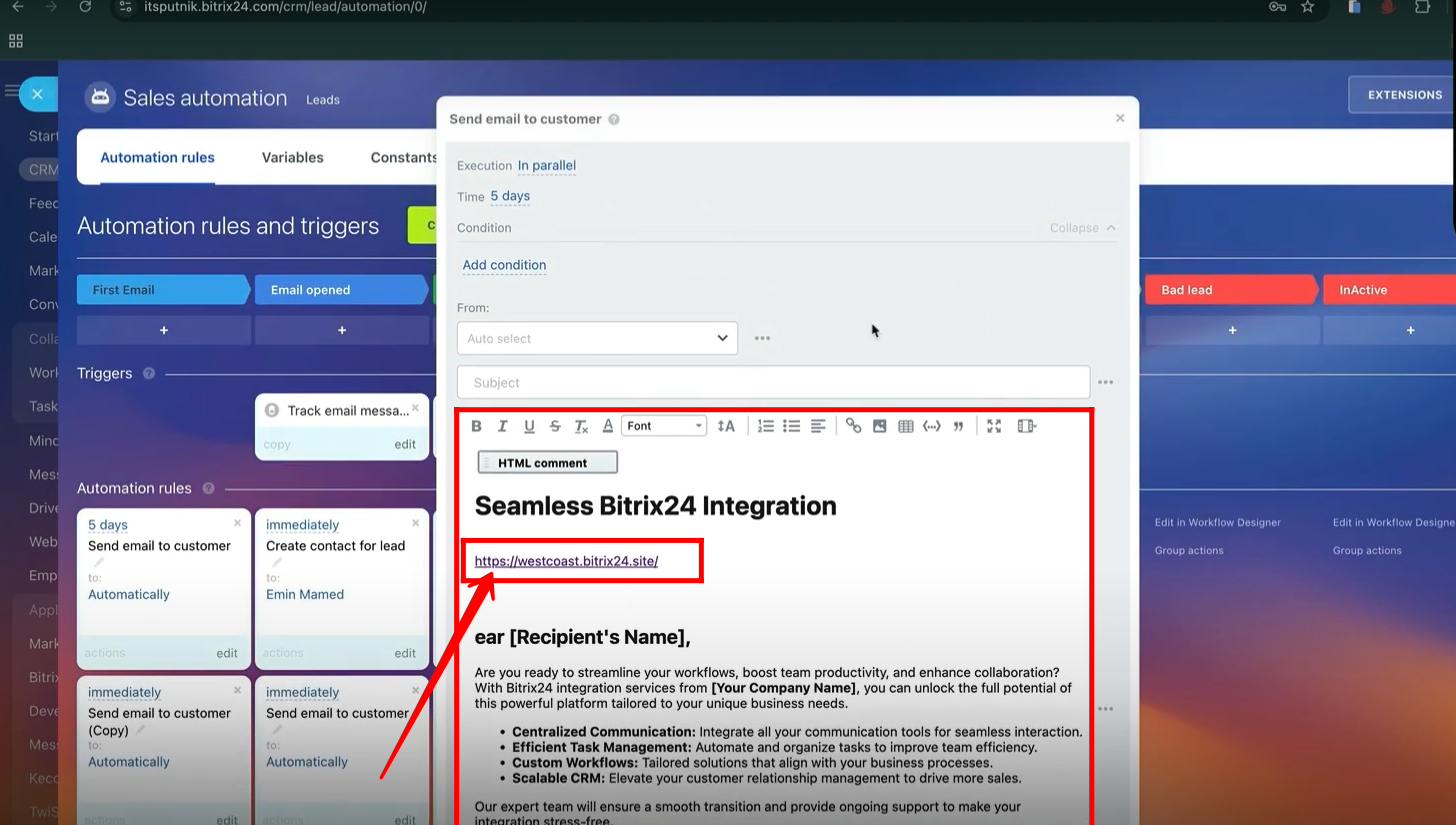Screen dimensions: 1456x825
Task: Switch to Automation rules tab
Action: pyautogui.click(x=157, y=157)
